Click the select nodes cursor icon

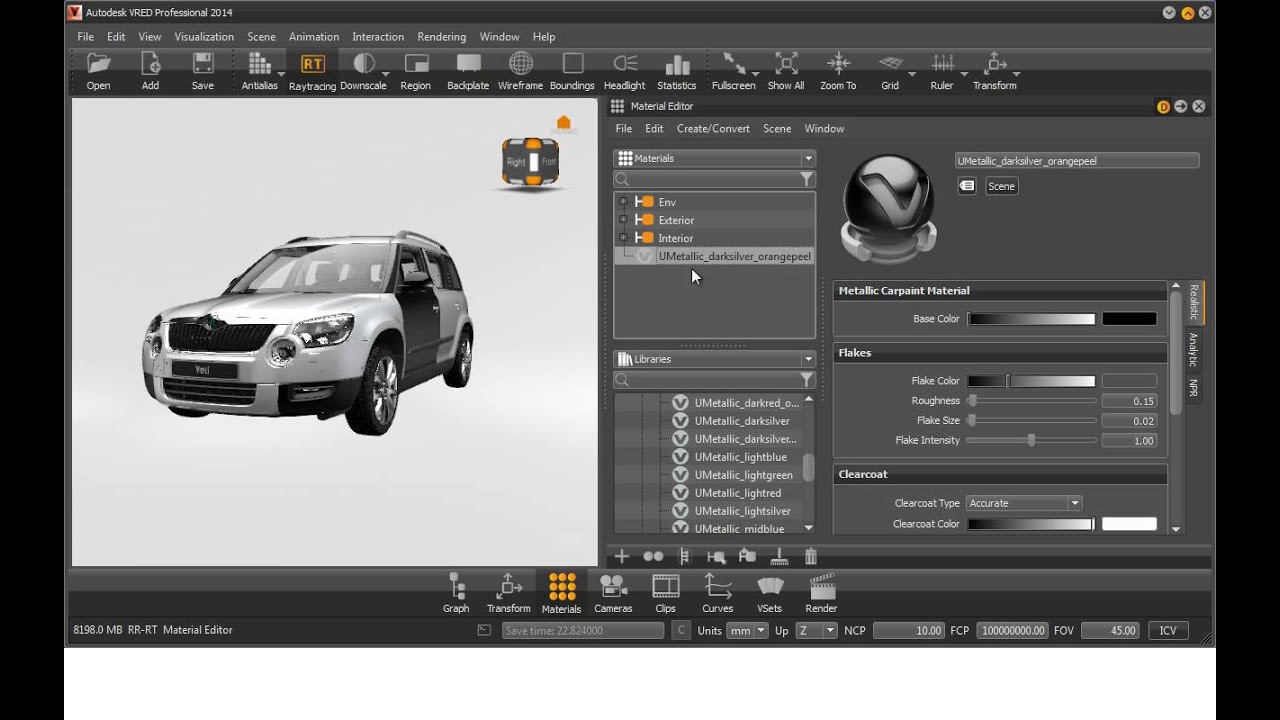coord(716,556)
